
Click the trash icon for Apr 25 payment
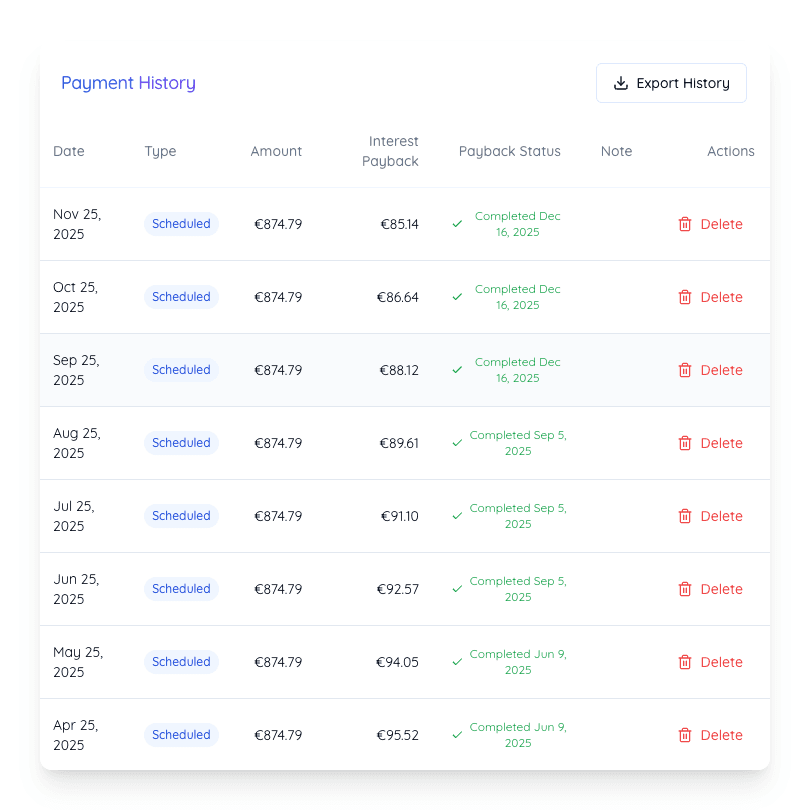[685, 735]
